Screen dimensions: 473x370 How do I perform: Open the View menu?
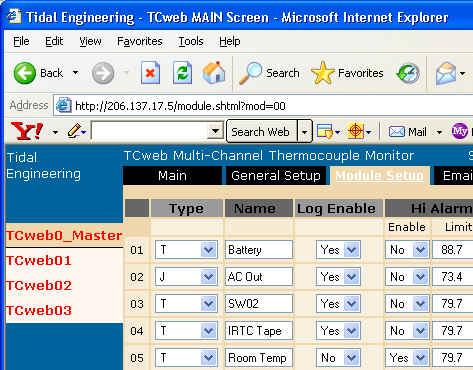point(90,41)
